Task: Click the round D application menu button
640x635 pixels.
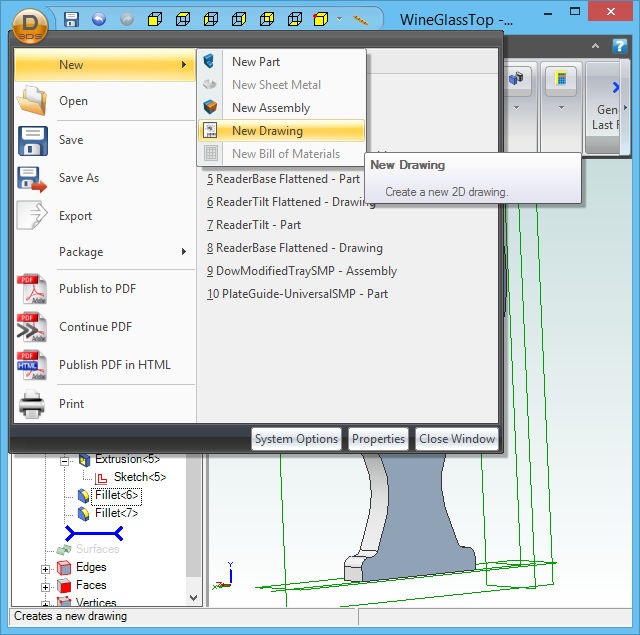Action: point(30,26)
